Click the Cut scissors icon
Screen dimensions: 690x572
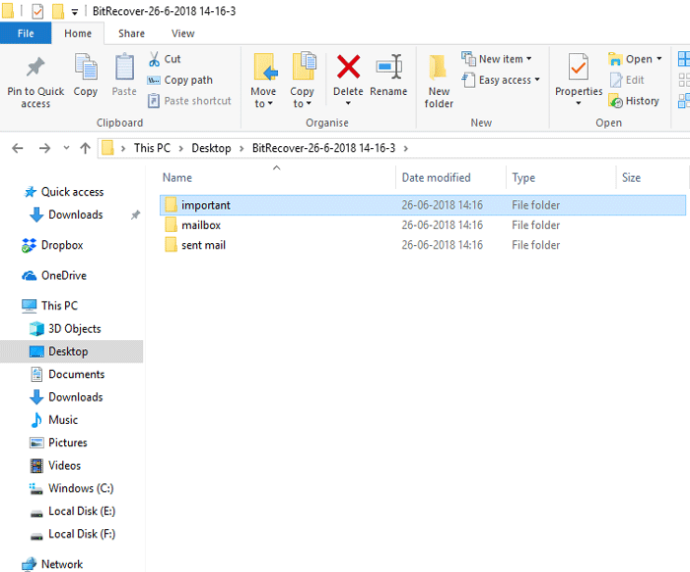pos(154,59)
